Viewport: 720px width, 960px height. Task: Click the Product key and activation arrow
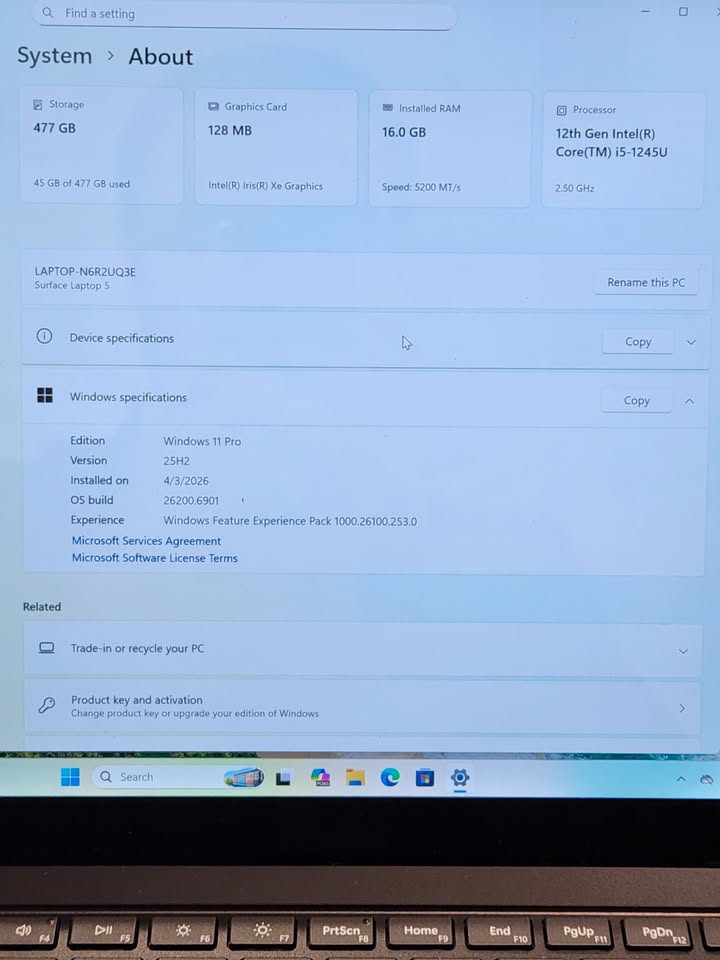tap(682, 708)
